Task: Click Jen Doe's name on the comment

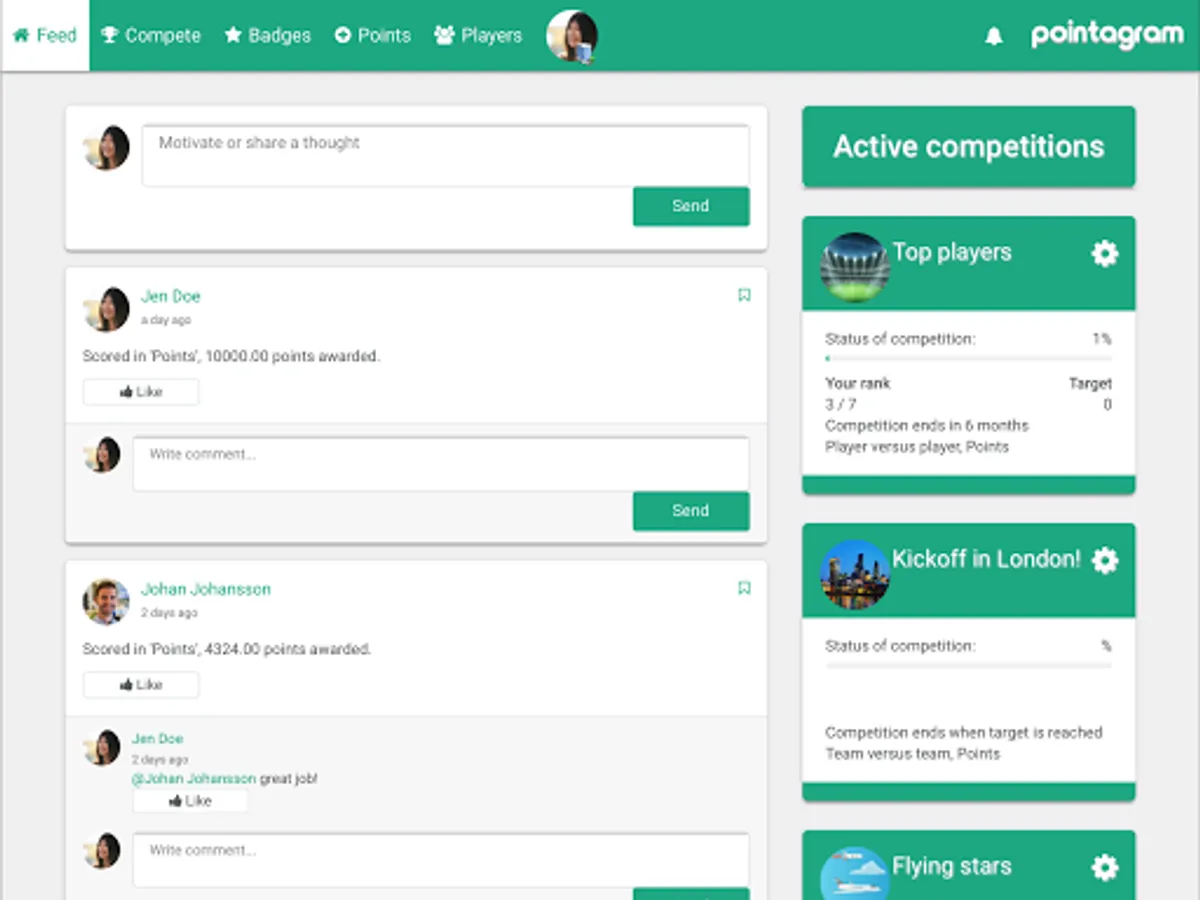Action: pos(158,739)
